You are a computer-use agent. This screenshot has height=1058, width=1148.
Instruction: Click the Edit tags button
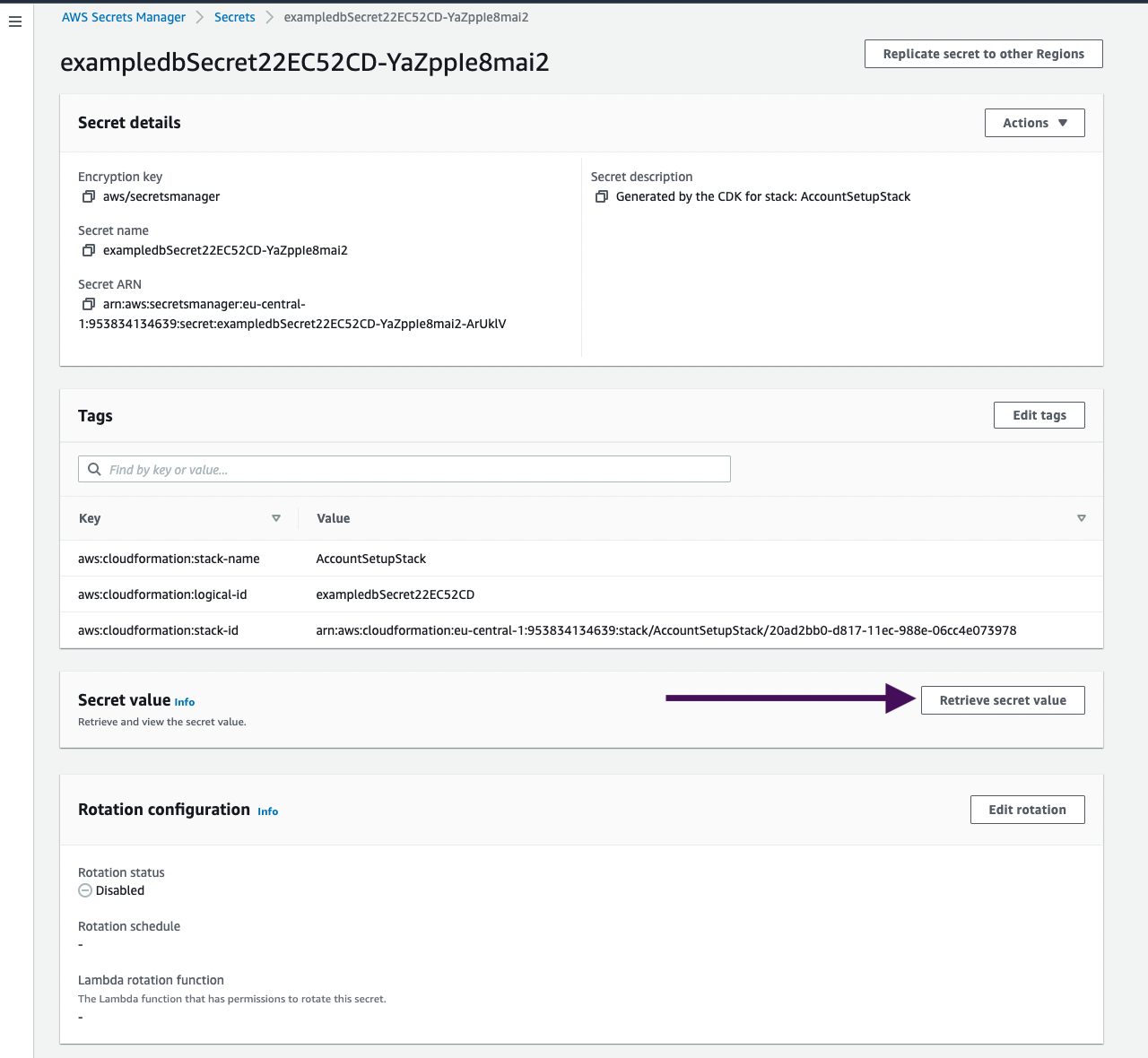point(1039,415)
